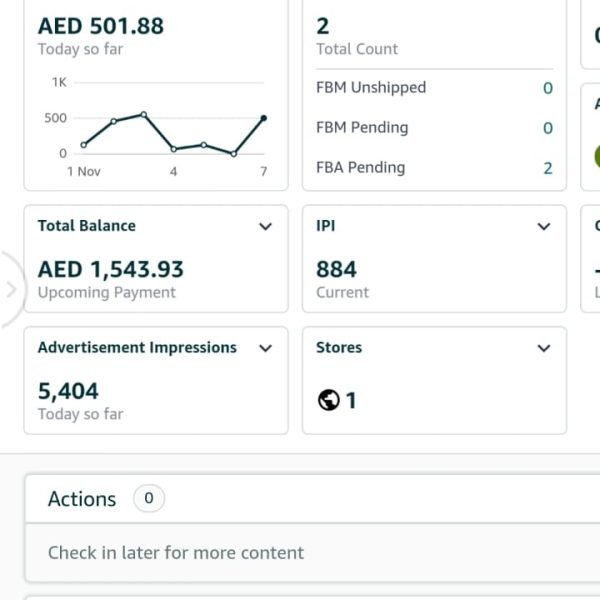Open FBM Pending orders count
The height and width of the screenshot is (600, 600).
[547, 128]
